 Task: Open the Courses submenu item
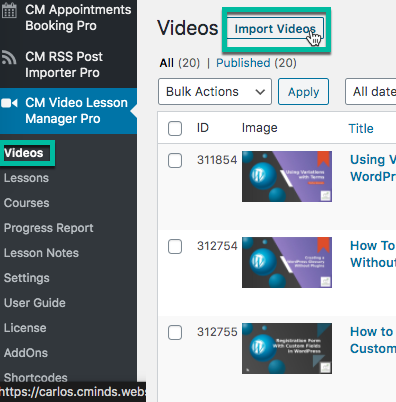(x=27, y=203)
